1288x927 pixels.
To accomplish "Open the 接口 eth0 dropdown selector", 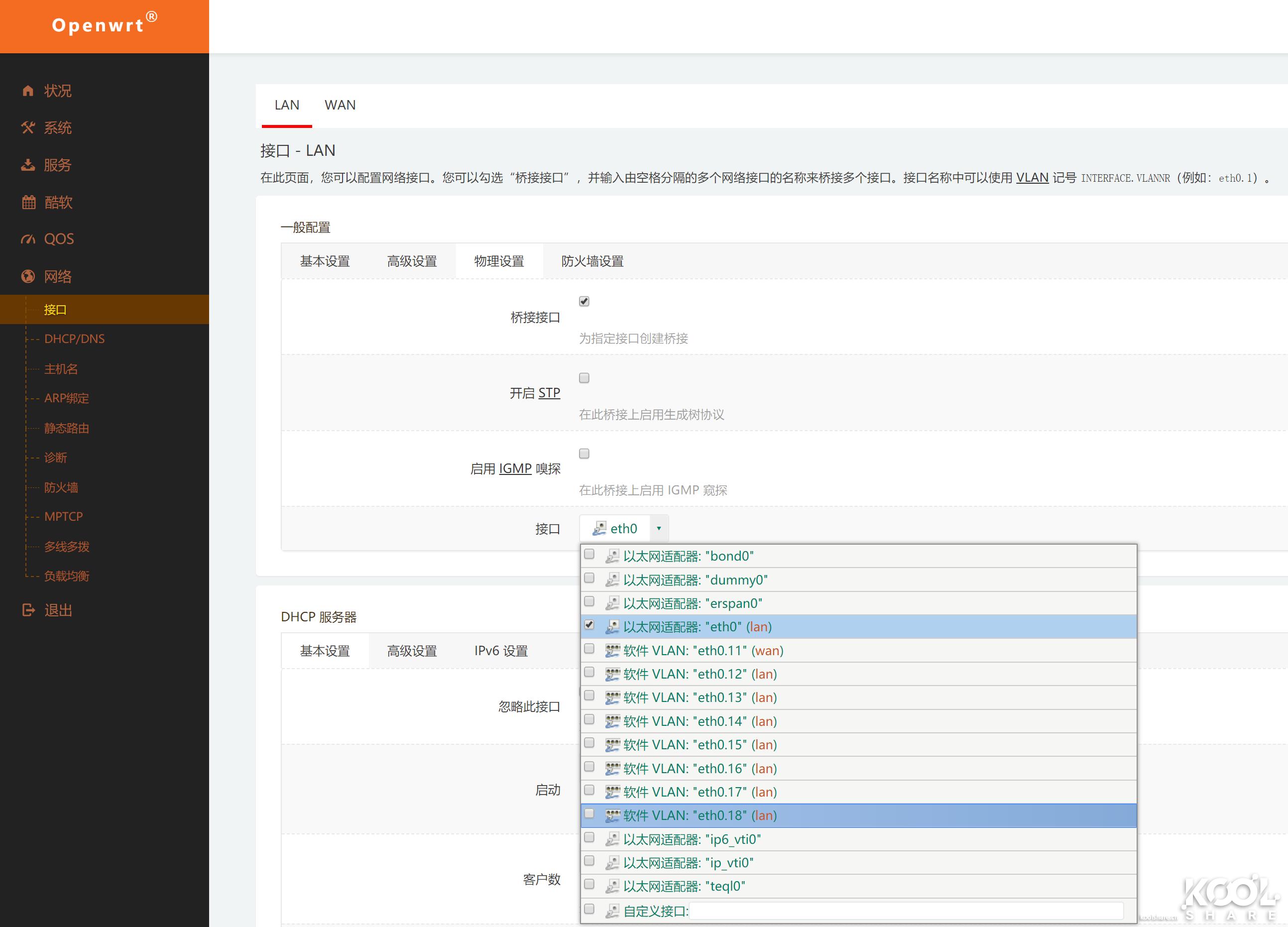I will pyautogui.click(x=659, y=528).
